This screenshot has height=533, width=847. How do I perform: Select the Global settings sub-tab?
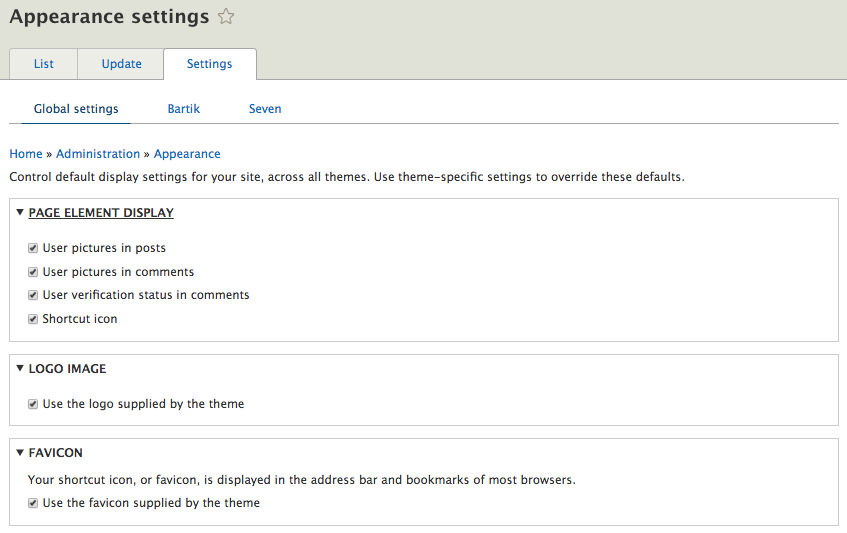coord(76,109)
